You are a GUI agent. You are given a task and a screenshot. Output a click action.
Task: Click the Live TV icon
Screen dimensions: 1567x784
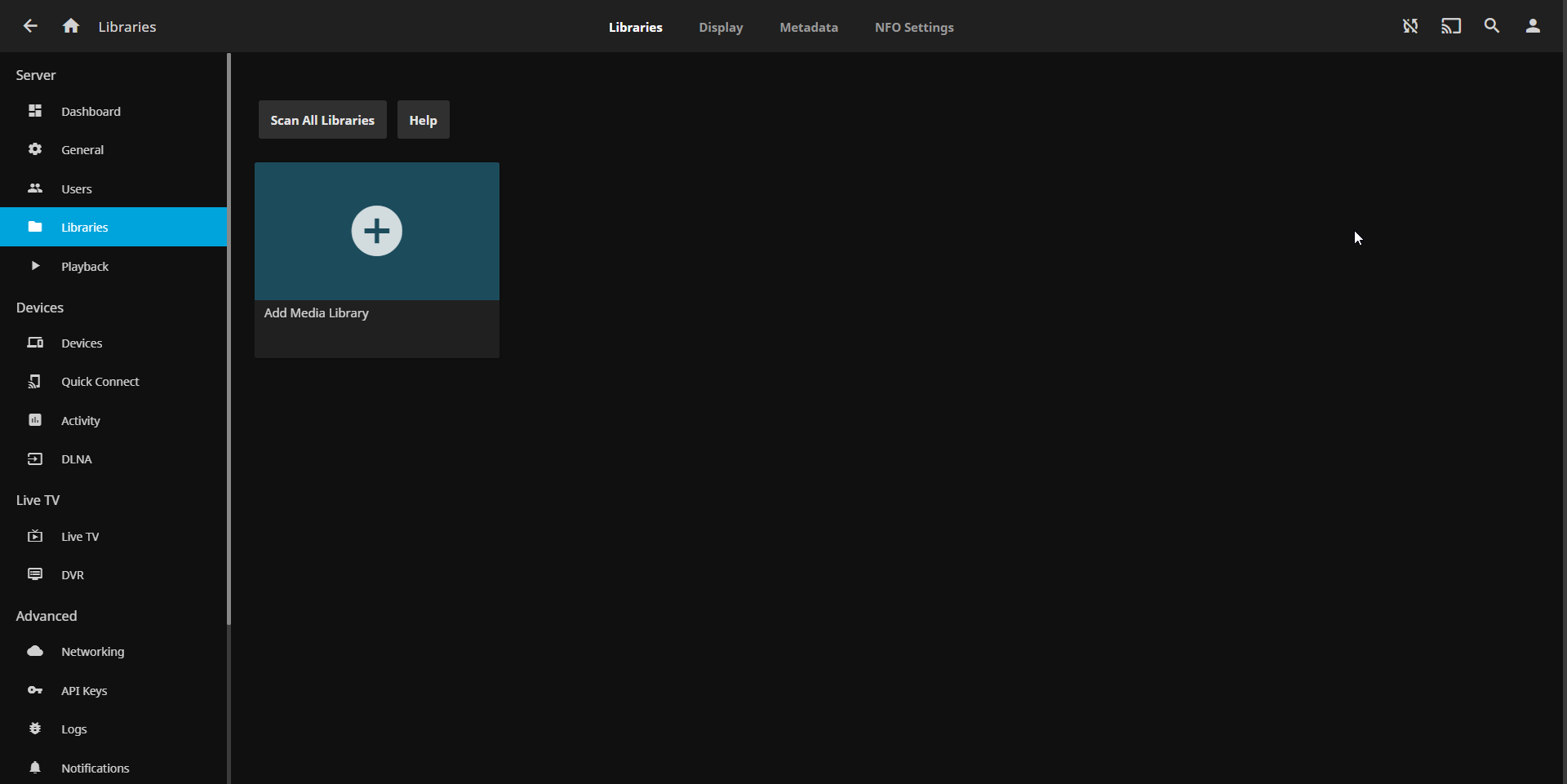click(x=35, y=536)
